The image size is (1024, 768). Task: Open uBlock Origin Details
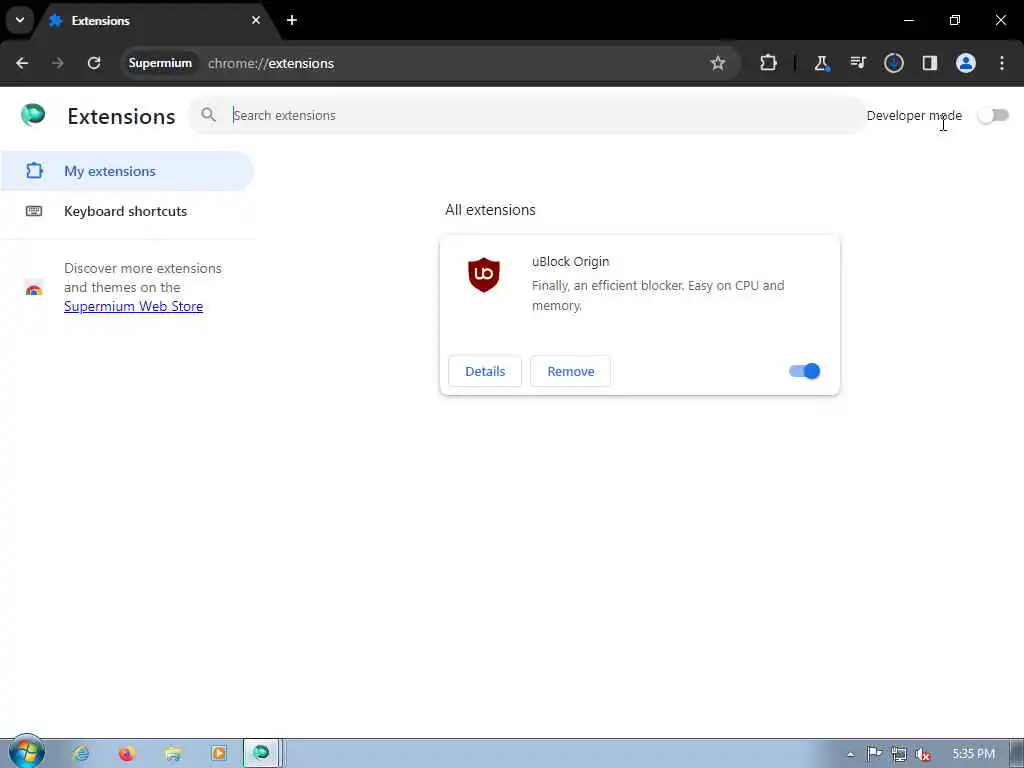tap(485, 372)
